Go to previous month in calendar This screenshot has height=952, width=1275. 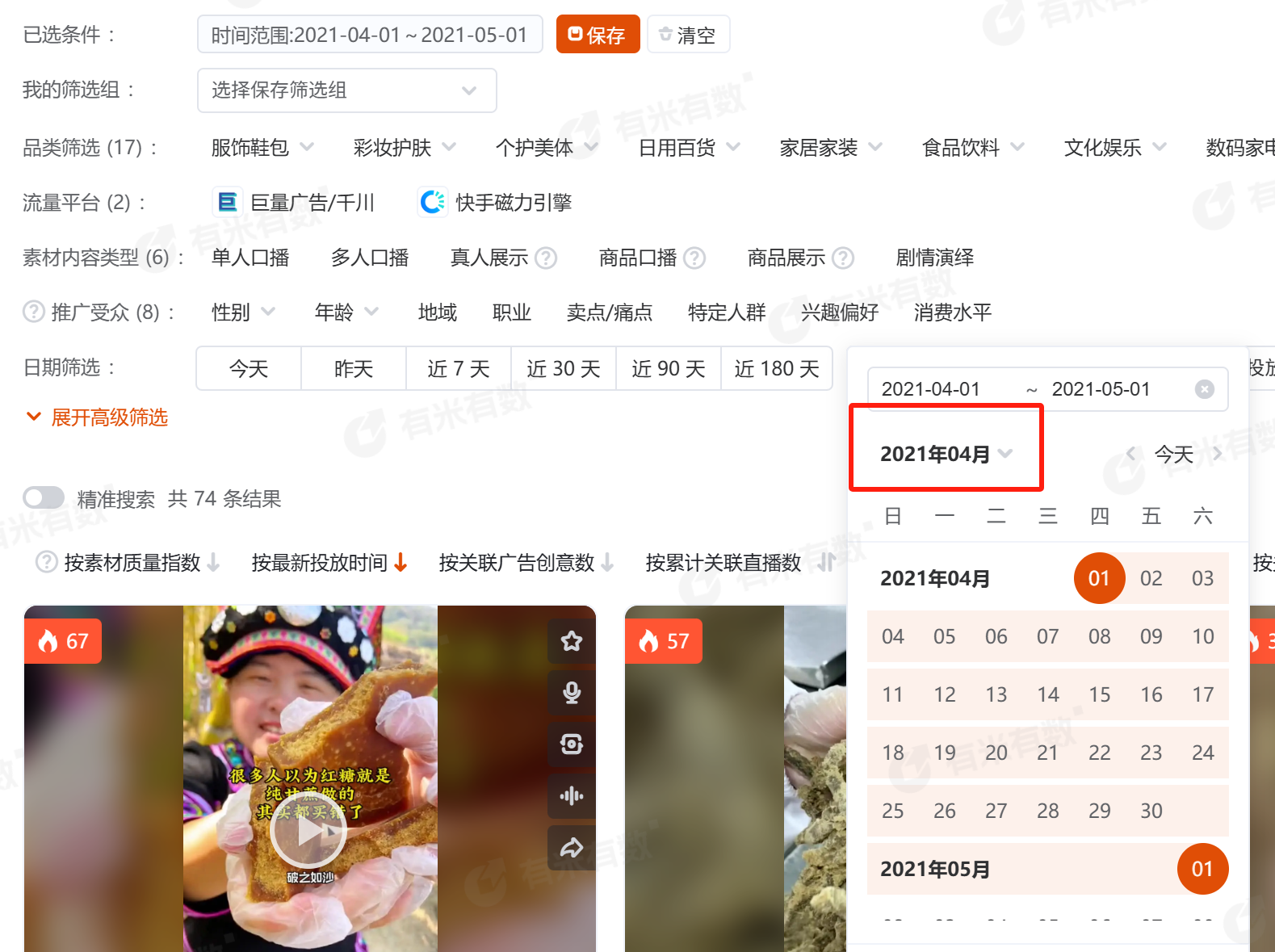(1130, 454)
